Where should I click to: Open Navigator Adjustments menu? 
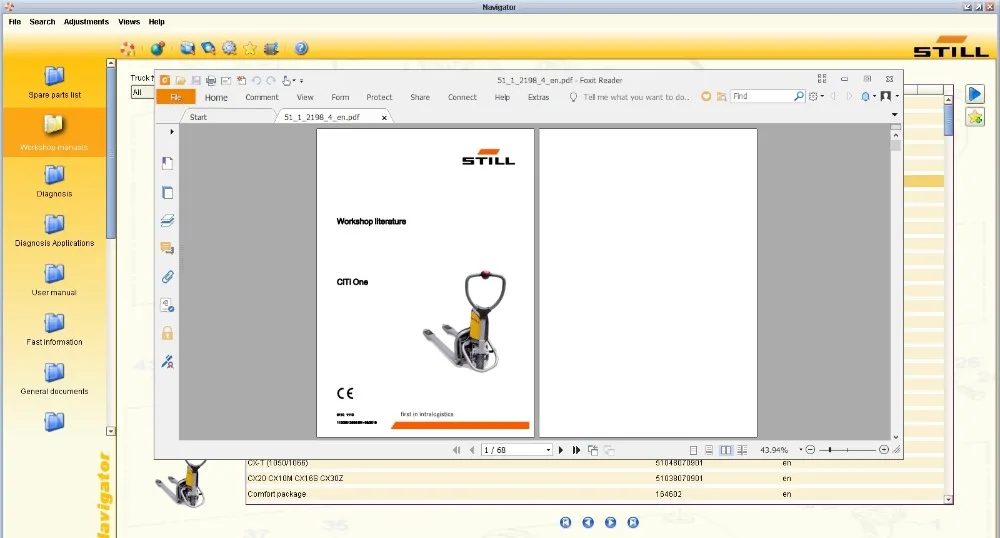tap(86, 22)
